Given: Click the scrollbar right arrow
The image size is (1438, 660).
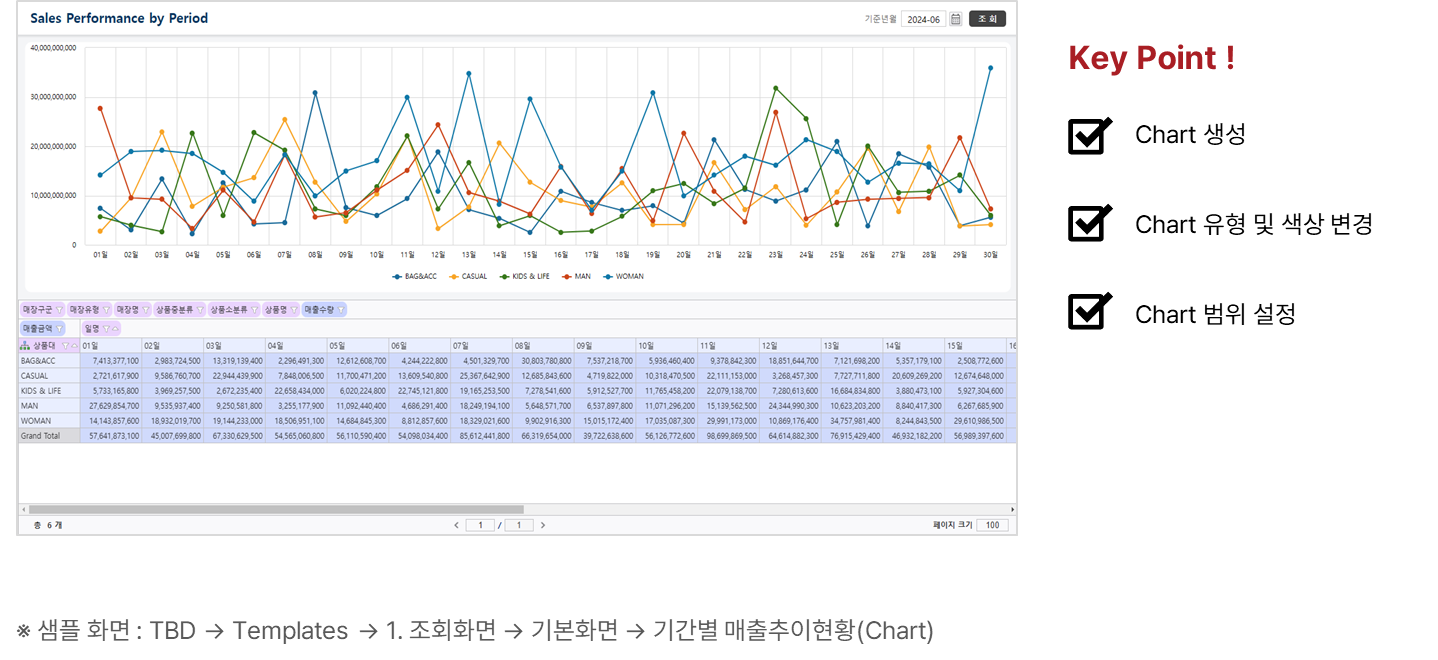Looking at the screenshot, I should click(1012, 509).
